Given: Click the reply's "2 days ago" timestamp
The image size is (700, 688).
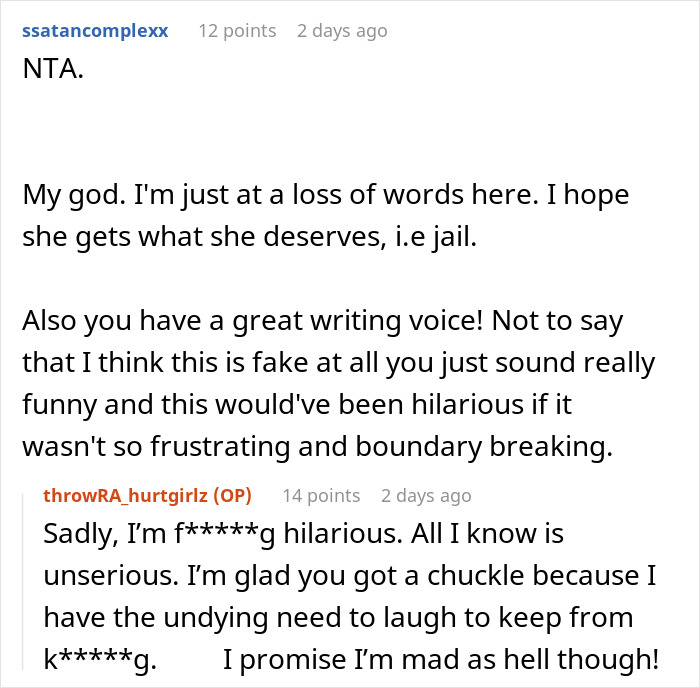Looking at the screenshot, I should [425, 495].
